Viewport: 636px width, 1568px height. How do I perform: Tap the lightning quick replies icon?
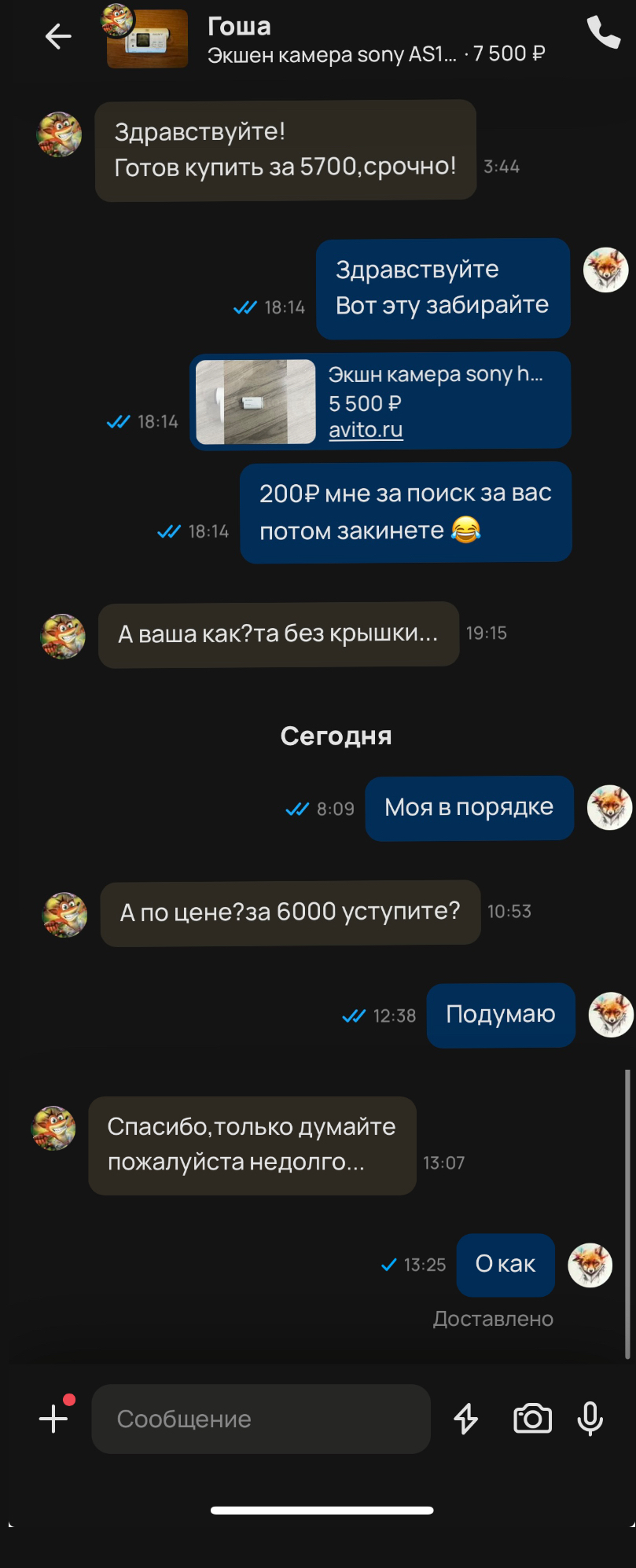pos(466,1419)
